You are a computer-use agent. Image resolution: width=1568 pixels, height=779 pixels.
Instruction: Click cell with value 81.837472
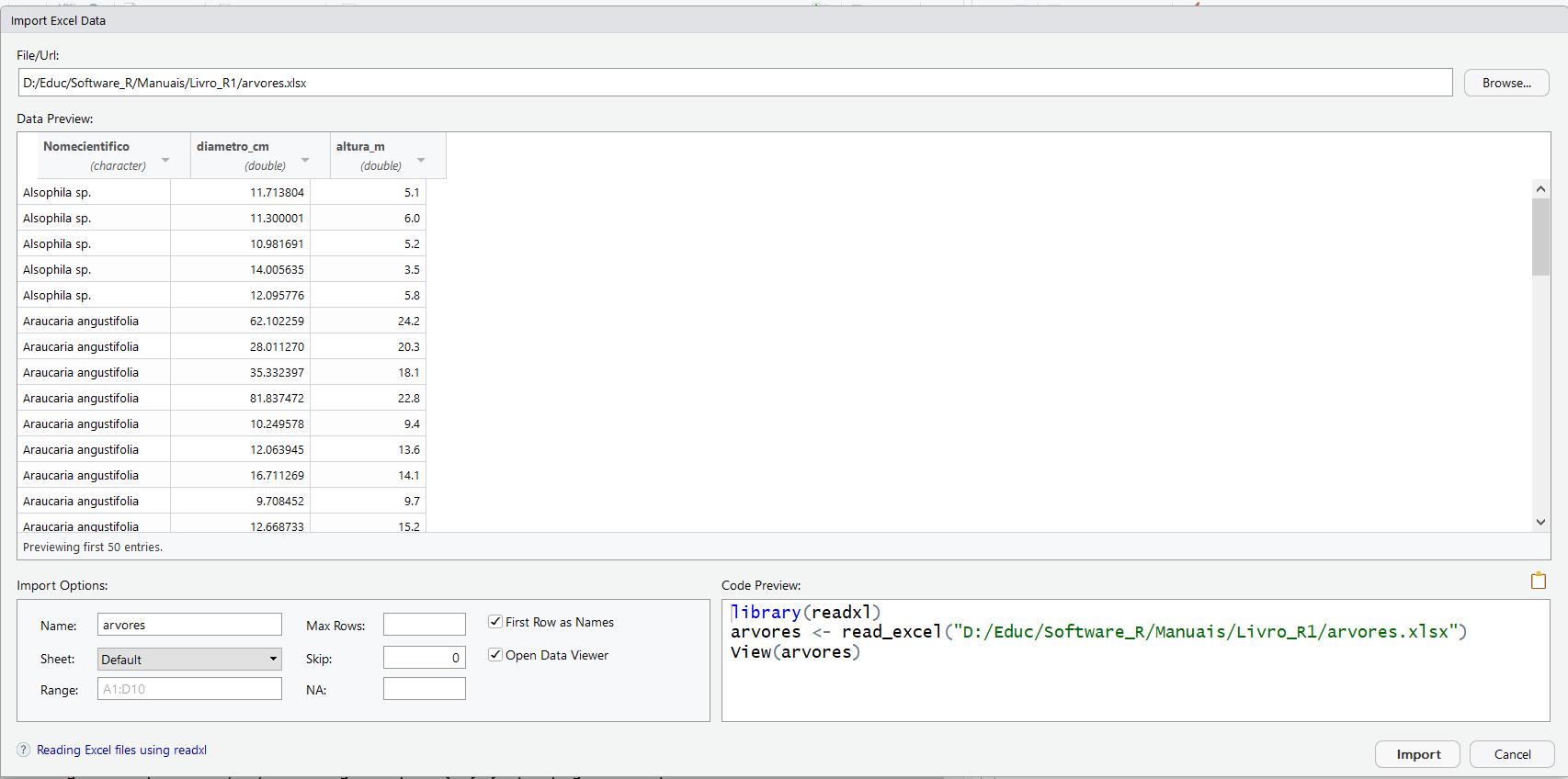(x=240, y=398)
